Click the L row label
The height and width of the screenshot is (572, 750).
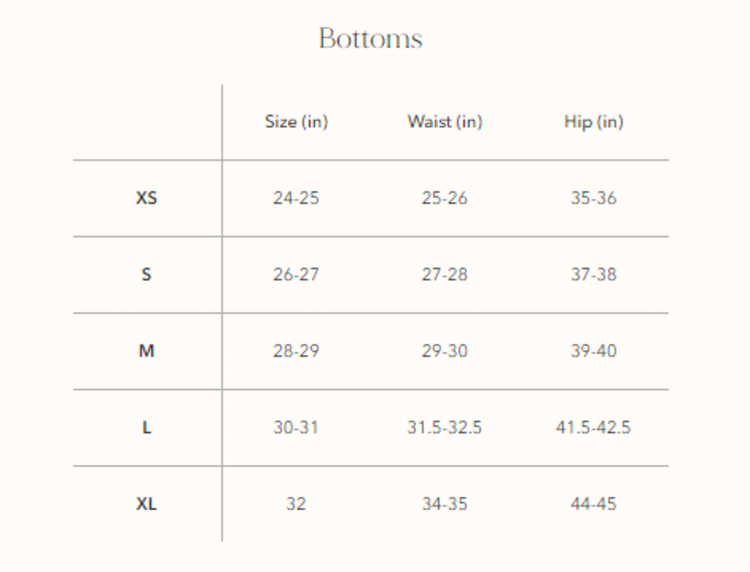(146, 427)
